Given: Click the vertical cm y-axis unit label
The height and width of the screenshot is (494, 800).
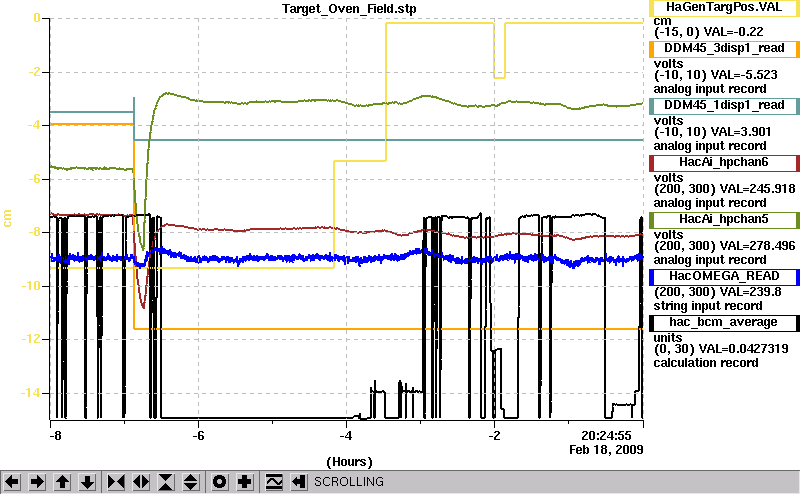Looking at the screenshot, I should (x=7, y=218).
